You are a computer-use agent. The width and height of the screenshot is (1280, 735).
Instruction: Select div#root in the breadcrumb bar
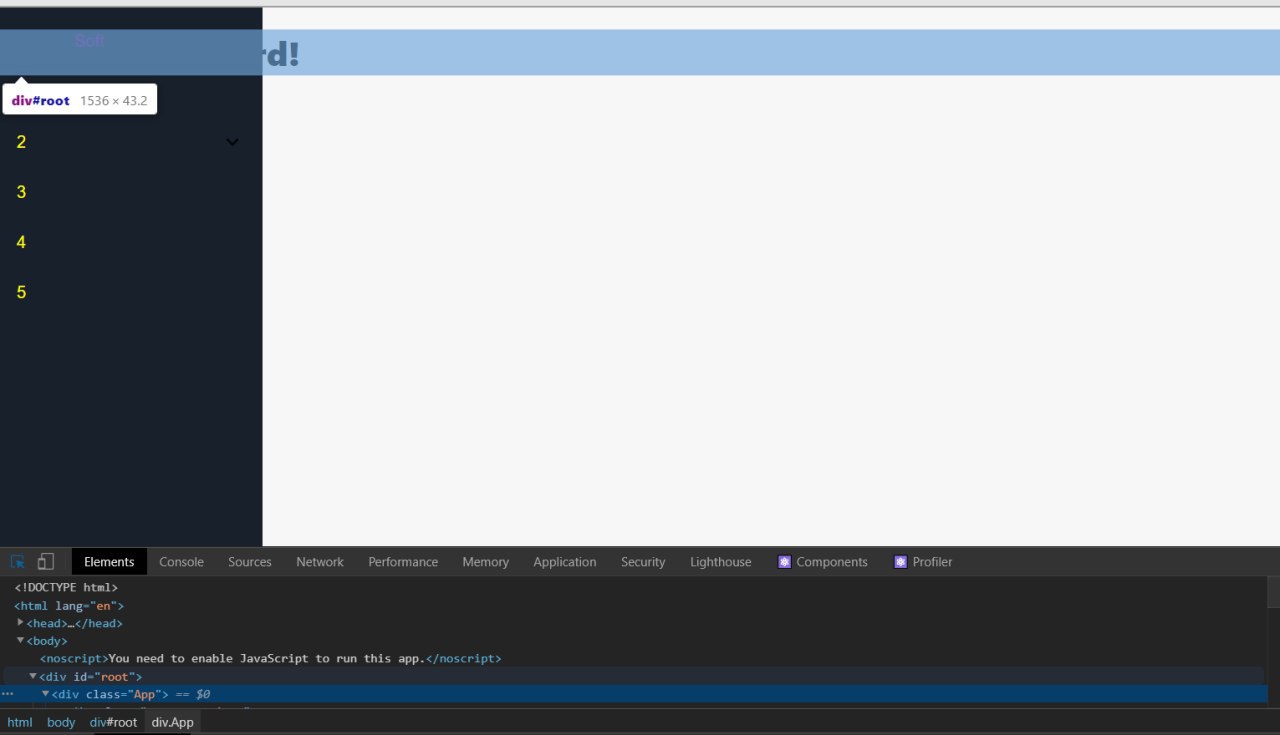[113, 722]
